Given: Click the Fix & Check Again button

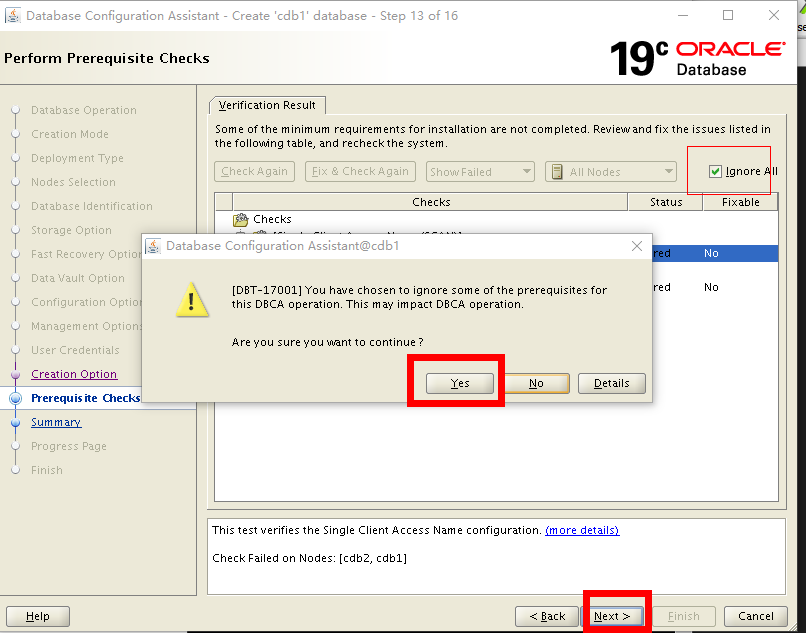Looking at the screenshot, I should [360, 171].
